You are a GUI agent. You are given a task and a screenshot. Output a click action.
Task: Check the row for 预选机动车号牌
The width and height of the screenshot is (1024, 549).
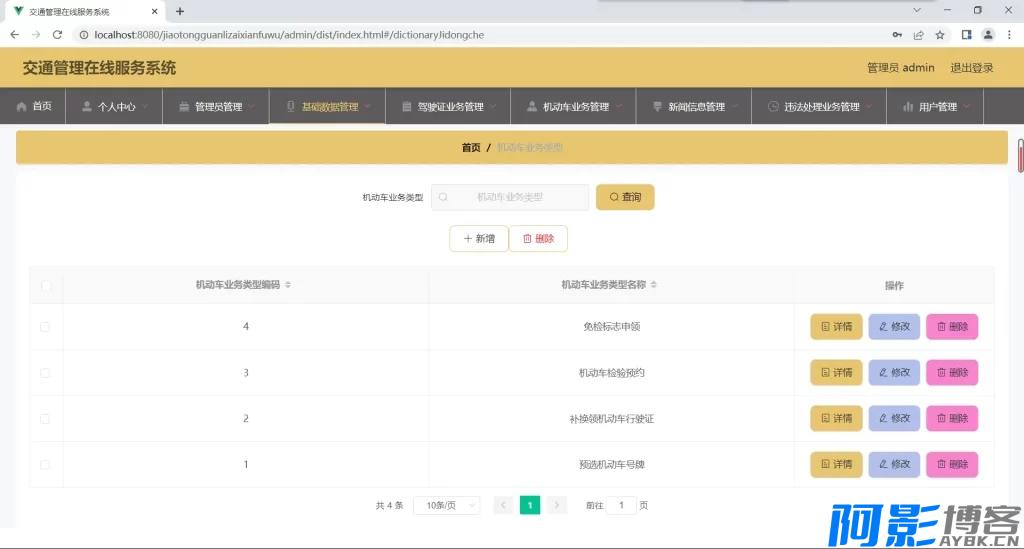pyautogui.click(x=45, y=464)
